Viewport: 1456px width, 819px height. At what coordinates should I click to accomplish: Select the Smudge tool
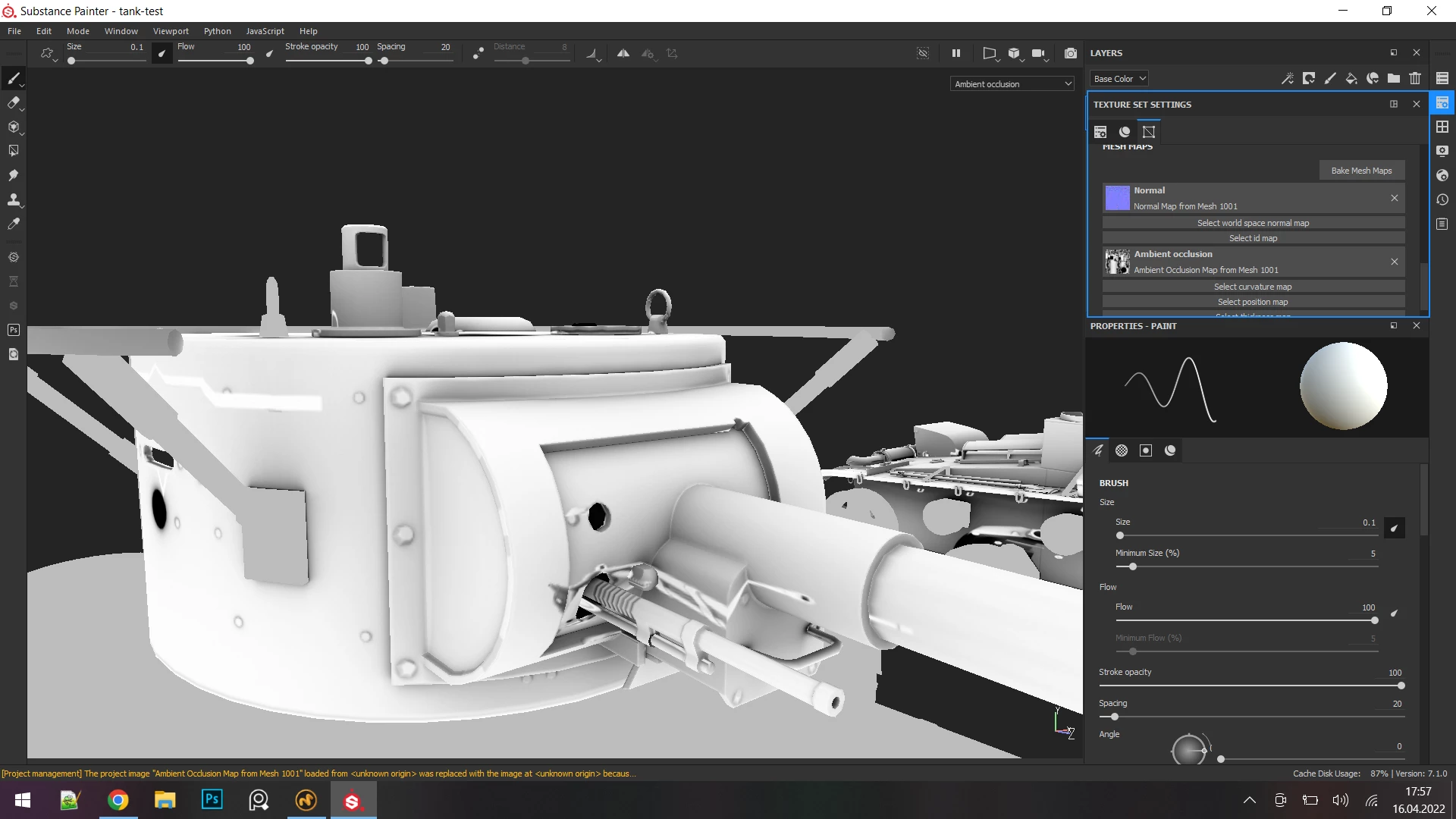[x=14, y=175]
